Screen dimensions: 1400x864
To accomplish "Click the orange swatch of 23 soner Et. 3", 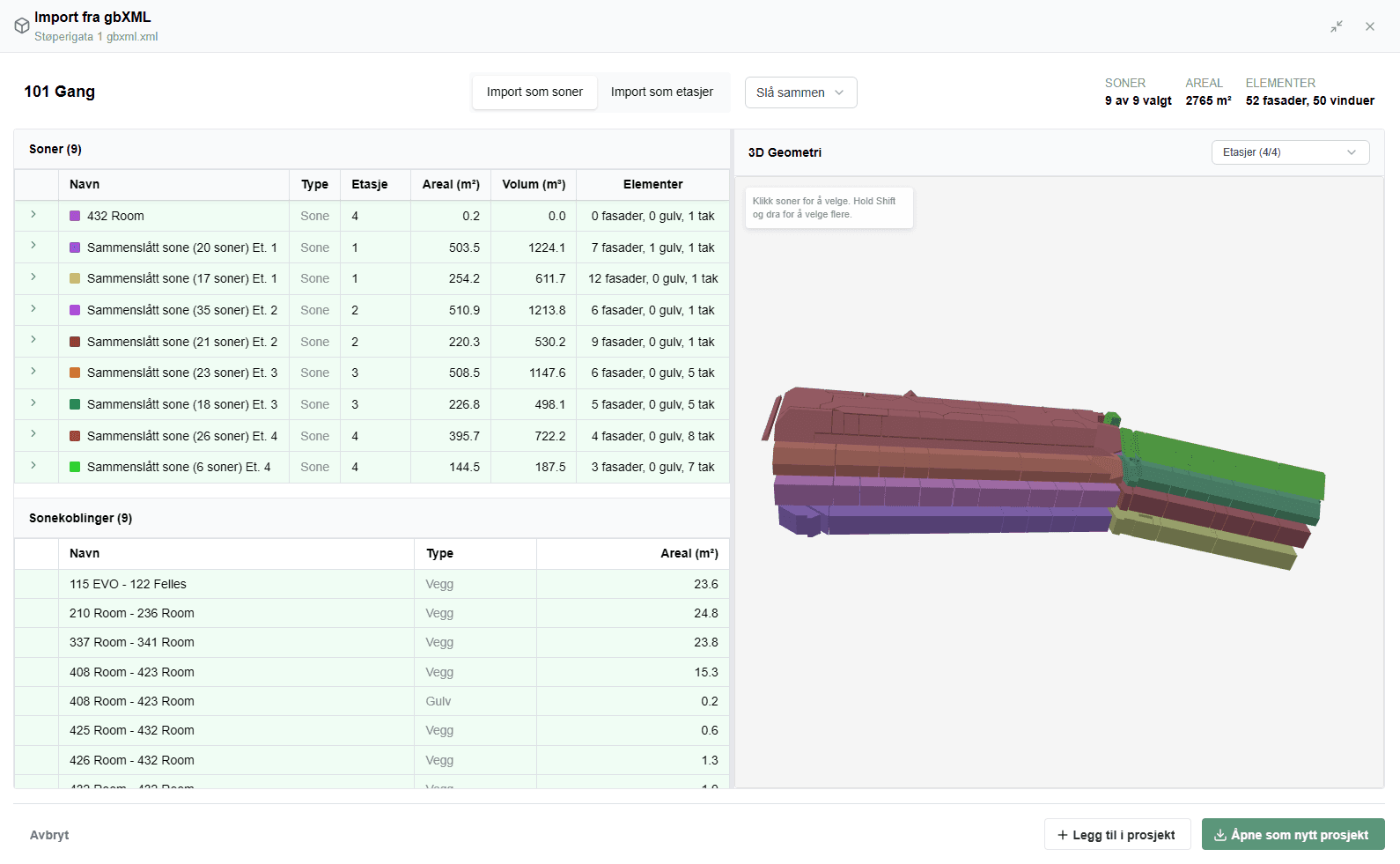I will click(75, 373).
